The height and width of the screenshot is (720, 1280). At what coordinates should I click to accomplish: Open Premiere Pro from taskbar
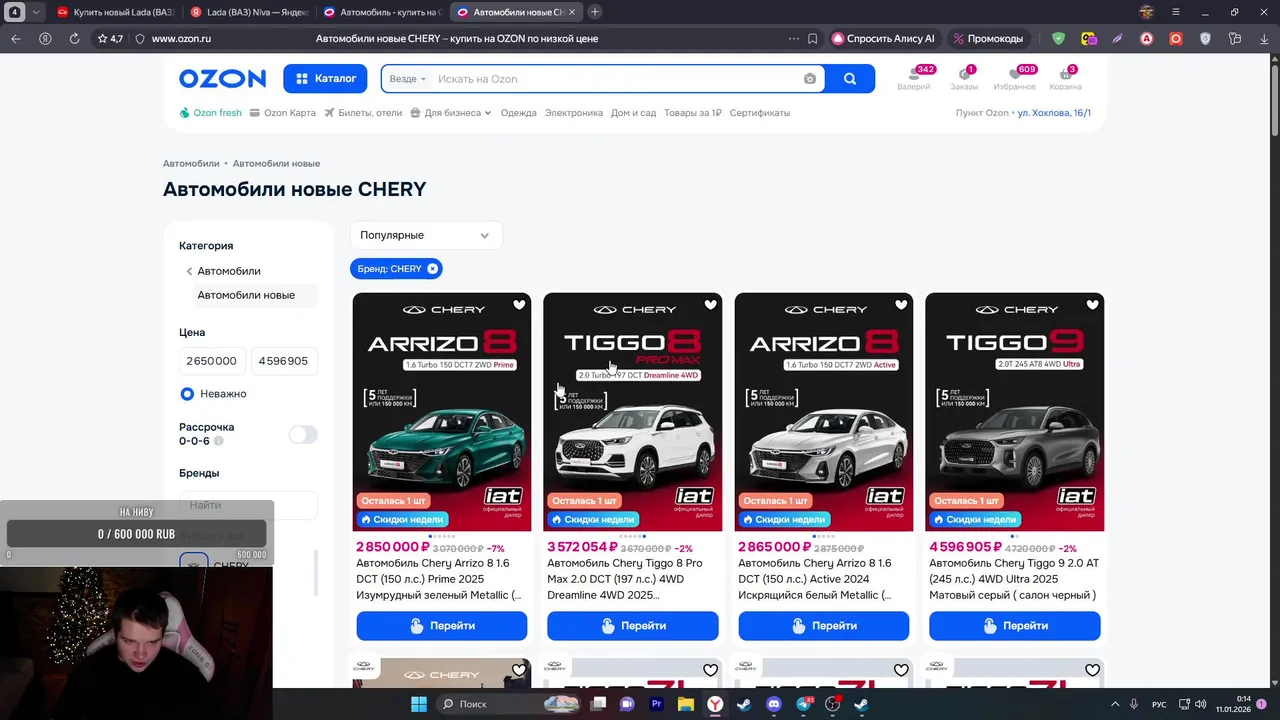[657, 704]
